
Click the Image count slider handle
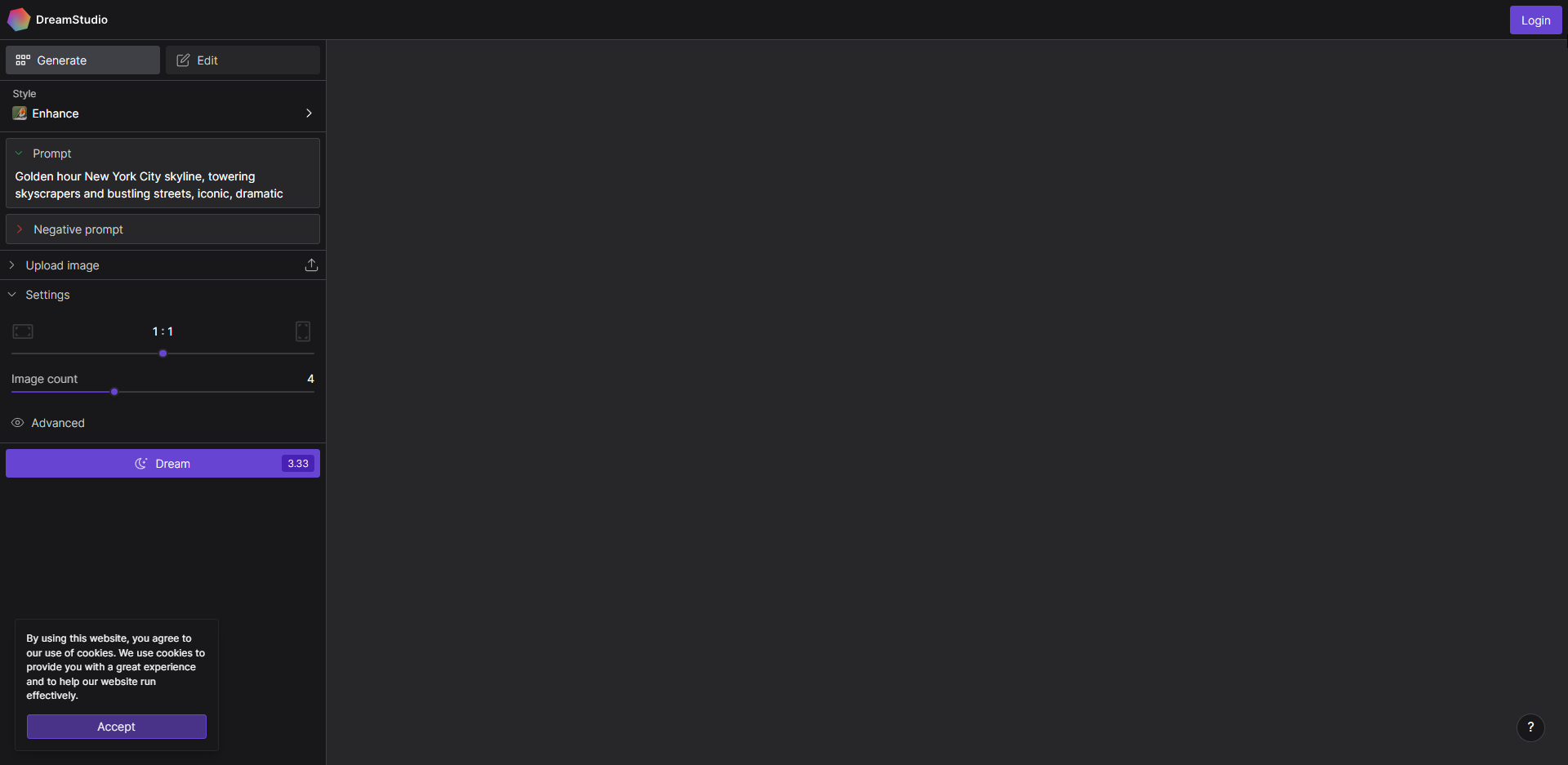click(x=114, y=392)
